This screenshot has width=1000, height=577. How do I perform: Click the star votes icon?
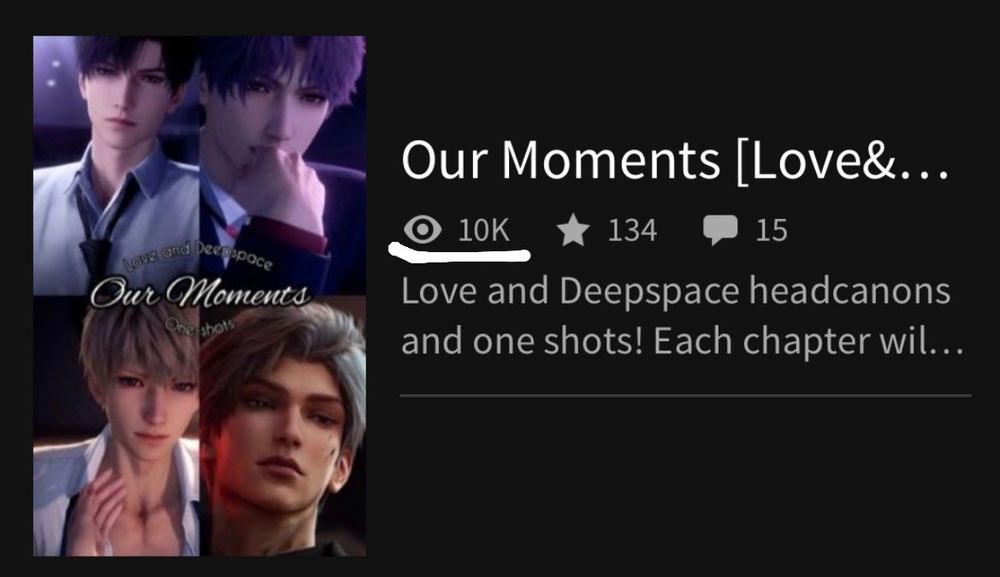(573, 230)
